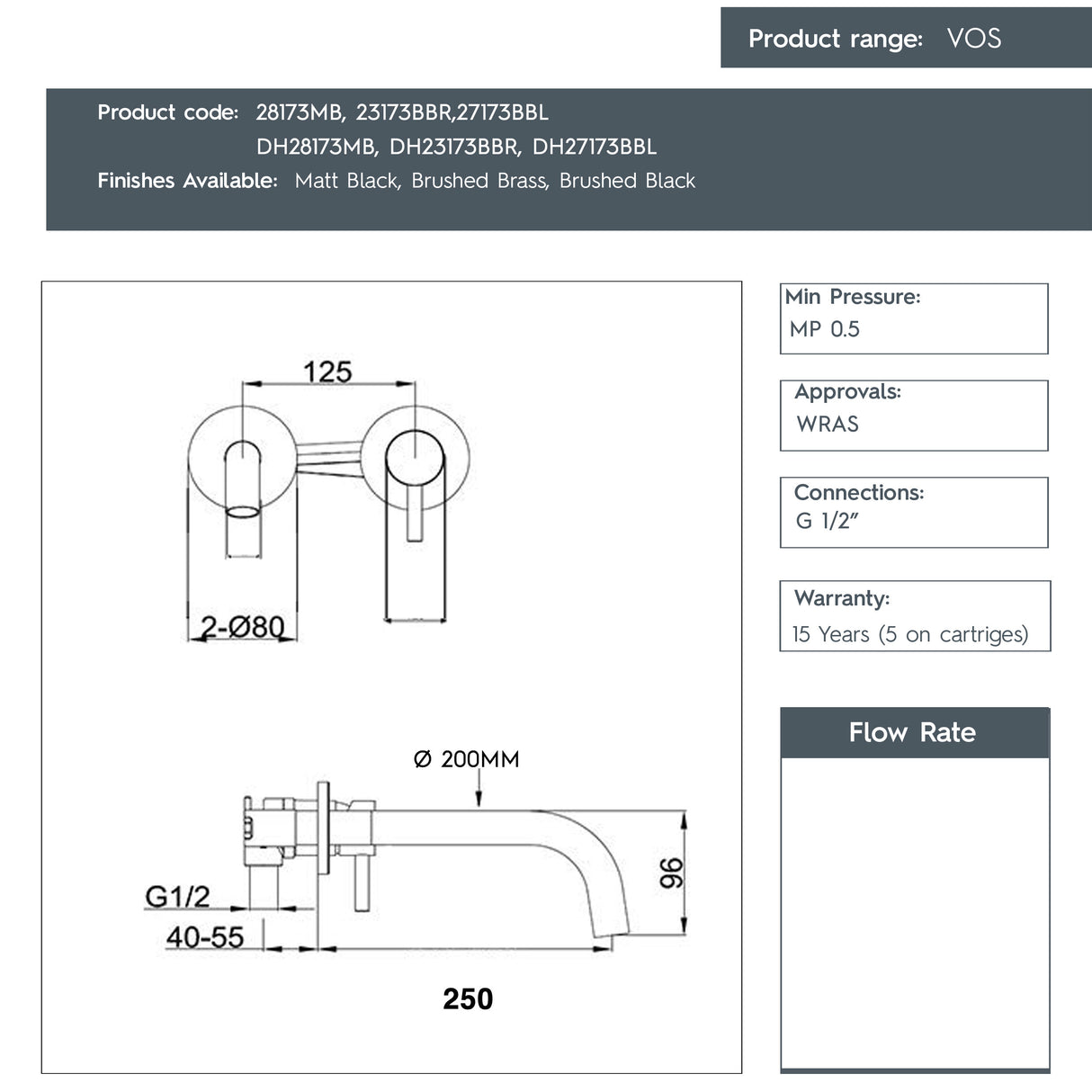Click the Flow Rate header
This screenshot has width=1092, height=1092.
click(x=913, y=732)
